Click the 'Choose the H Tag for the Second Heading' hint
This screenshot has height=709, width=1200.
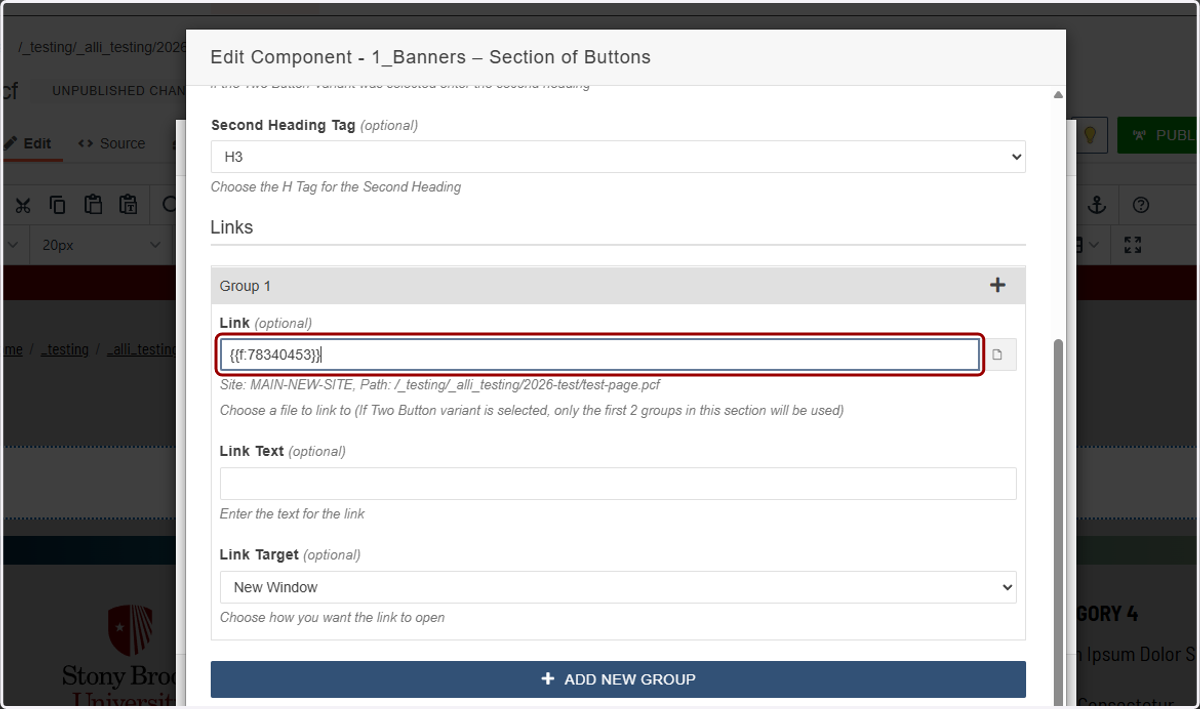(336, 187)
